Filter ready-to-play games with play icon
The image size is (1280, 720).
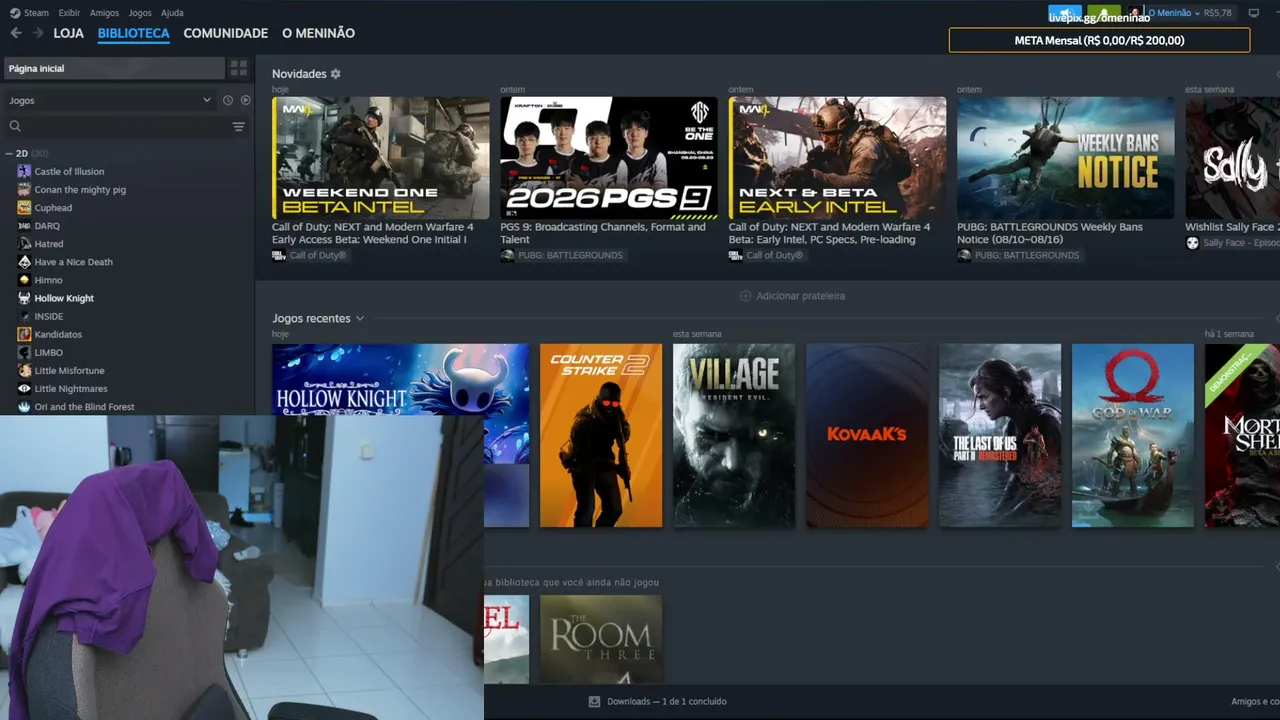point(246,100)
